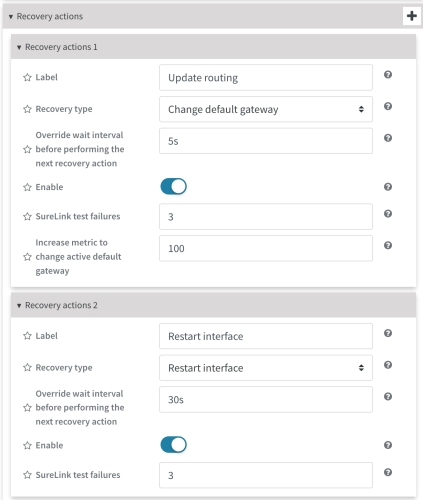
Task: Click the Update routing label field
Action: (x=266, y=78)
